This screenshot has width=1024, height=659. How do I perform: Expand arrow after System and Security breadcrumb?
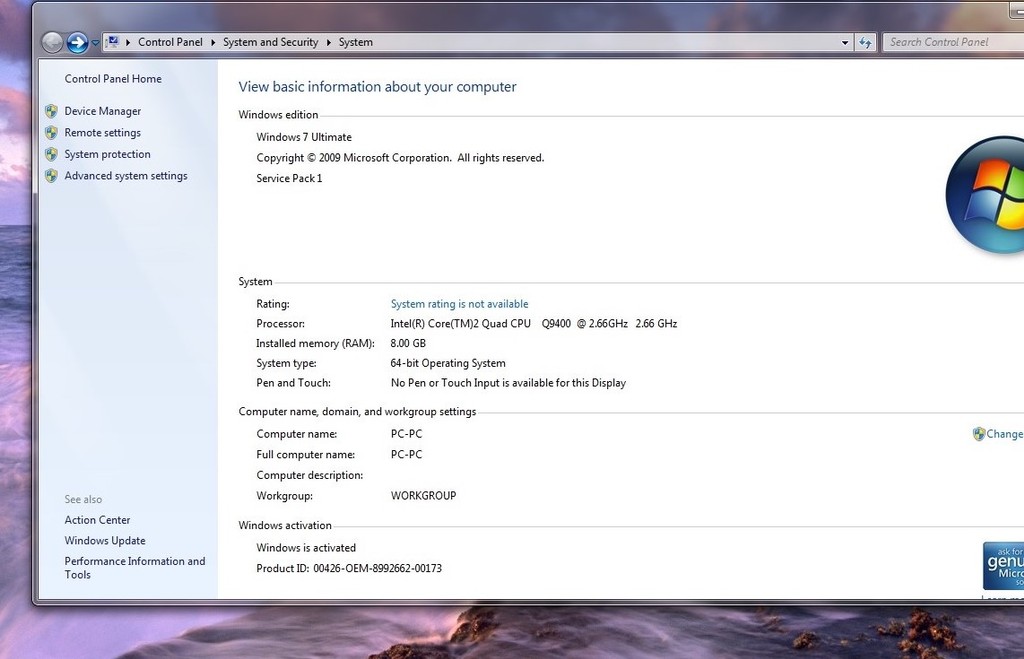point(328,42)
